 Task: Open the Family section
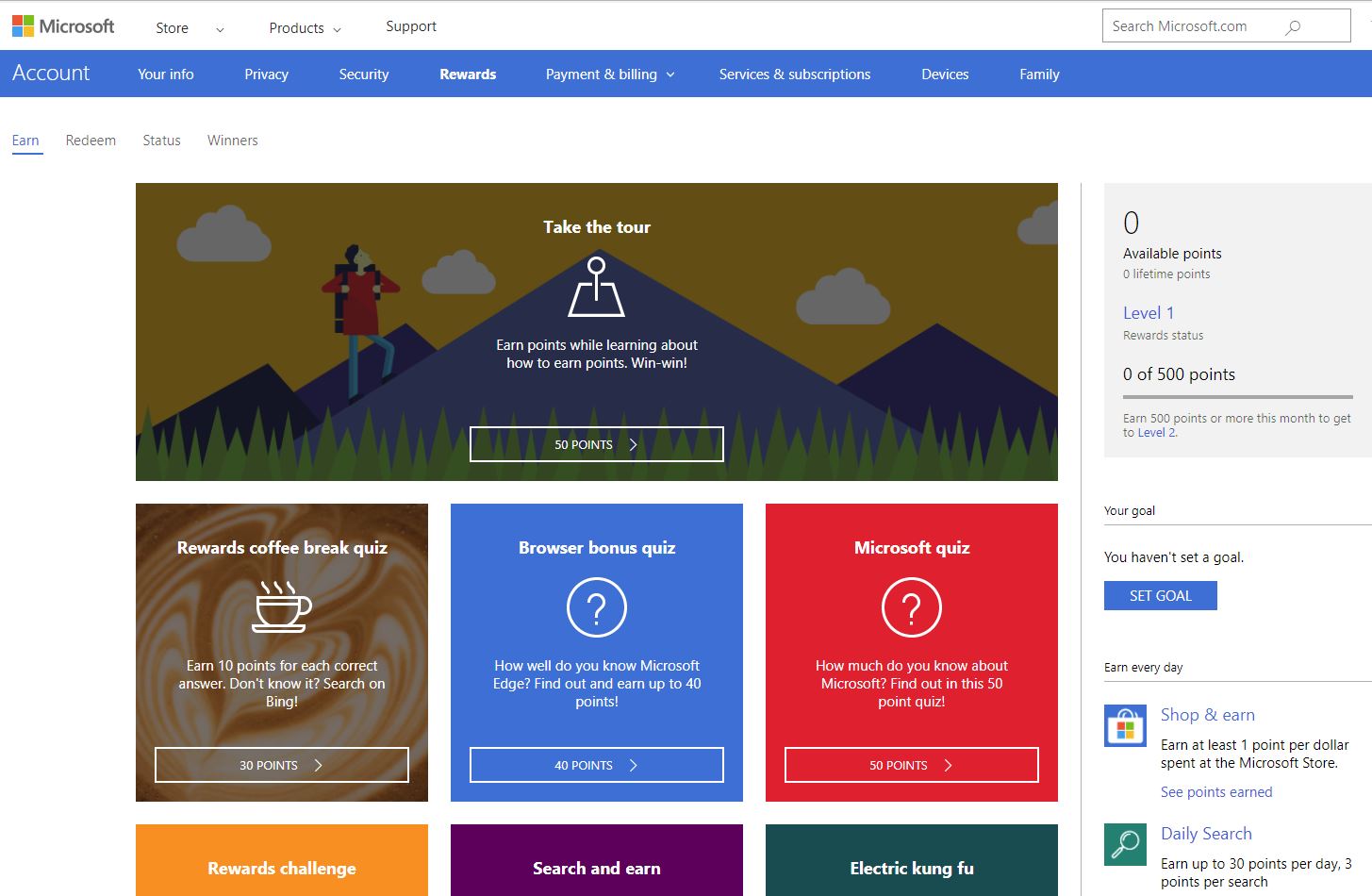click(x=1039, y=75)
